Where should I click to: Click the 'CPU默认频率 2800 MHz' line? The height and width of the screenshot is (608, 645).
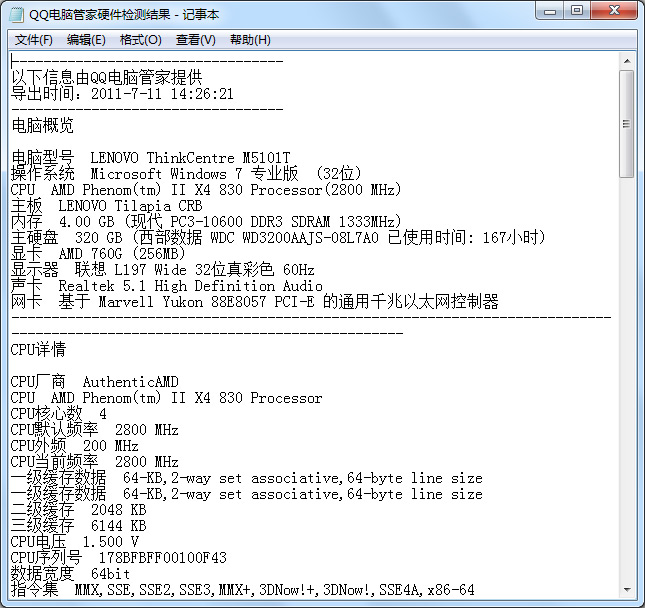click(95, 429)
